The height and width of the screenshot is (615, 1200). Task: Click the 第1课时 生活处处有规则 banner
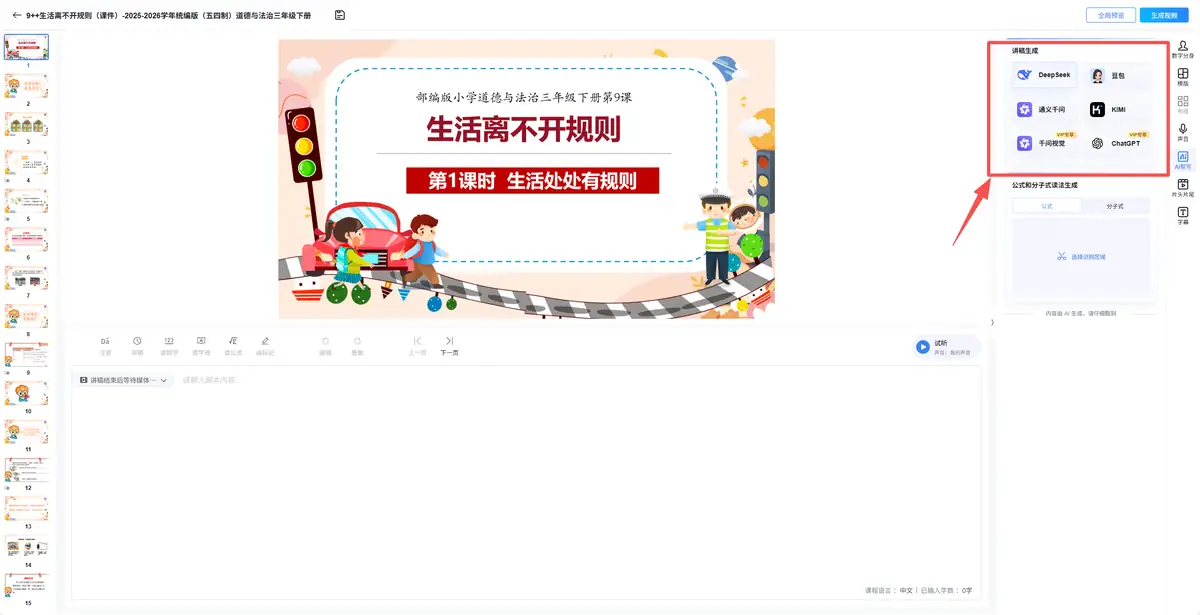[x=533, y=180]
